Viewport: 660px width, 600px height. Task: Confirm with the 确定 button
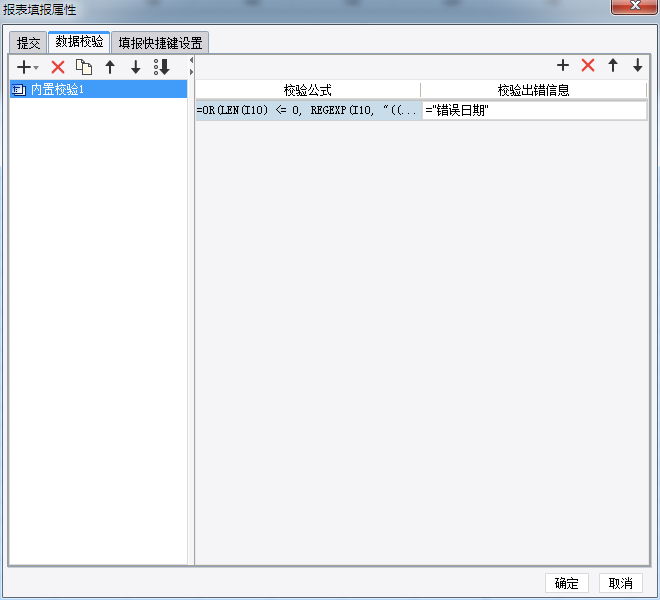pyautogui.click(x=567, y=583)
